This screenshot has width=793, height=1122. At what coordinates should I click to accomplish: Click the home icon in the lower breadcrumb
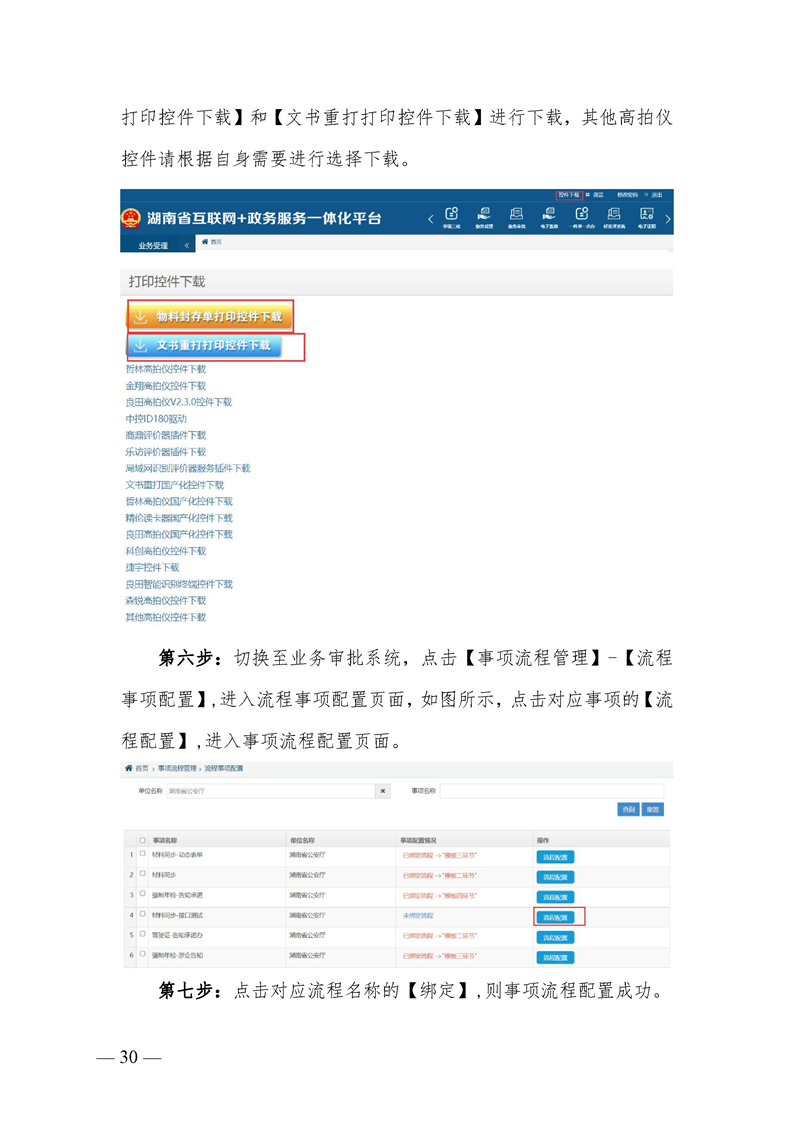[129, 768]
